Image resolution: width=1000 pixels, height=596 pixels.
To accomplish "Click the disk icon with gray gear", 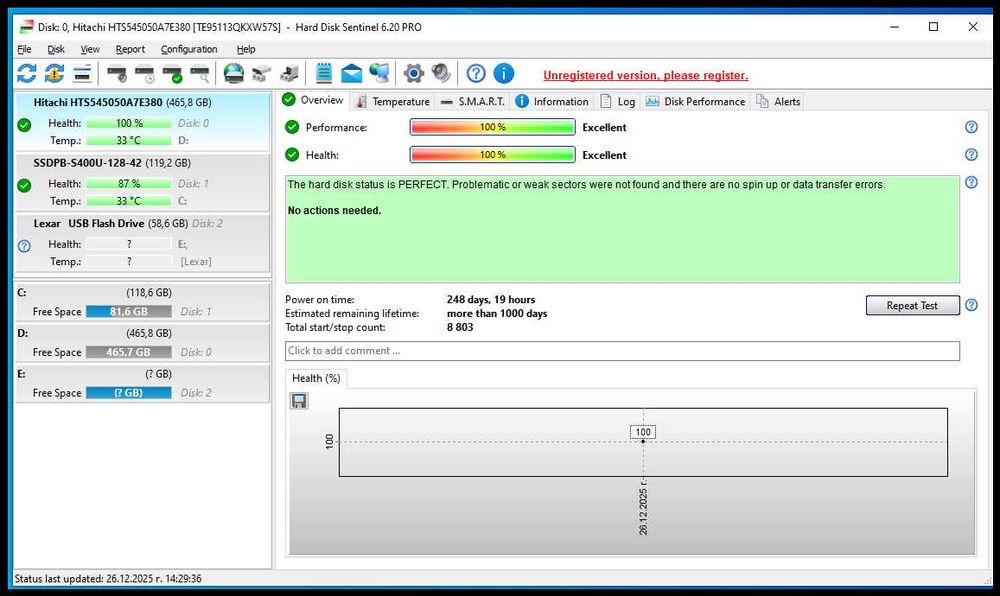I will (117, 74).
